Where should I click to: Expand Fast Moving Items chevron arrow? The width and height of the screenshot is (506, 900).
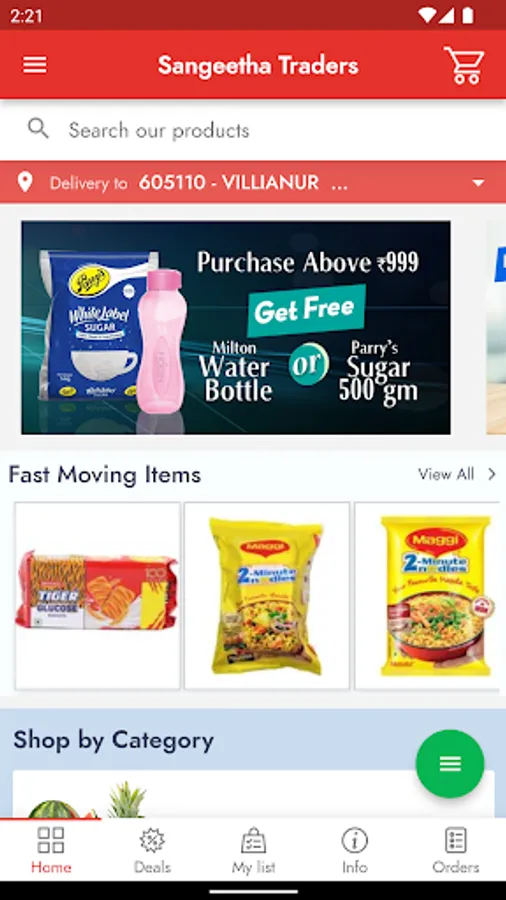tap(492, 474)
